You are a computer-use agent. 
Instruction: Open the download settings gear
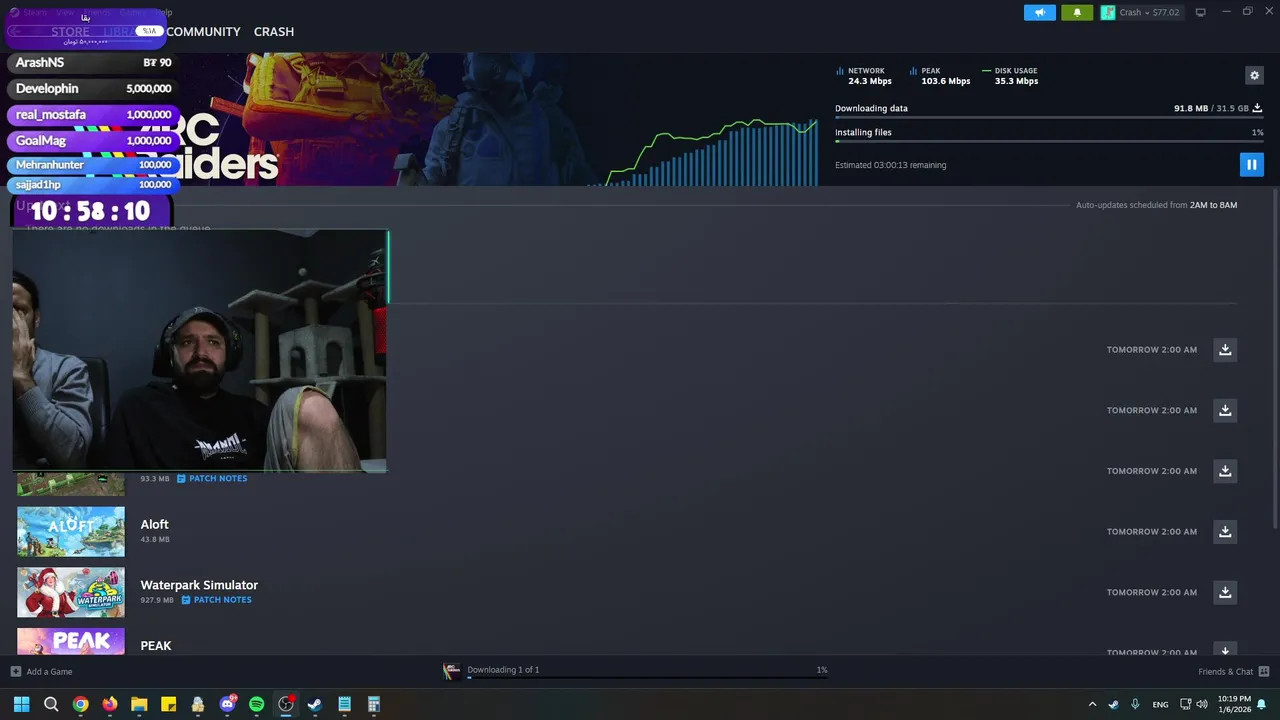click(1254, 75)
